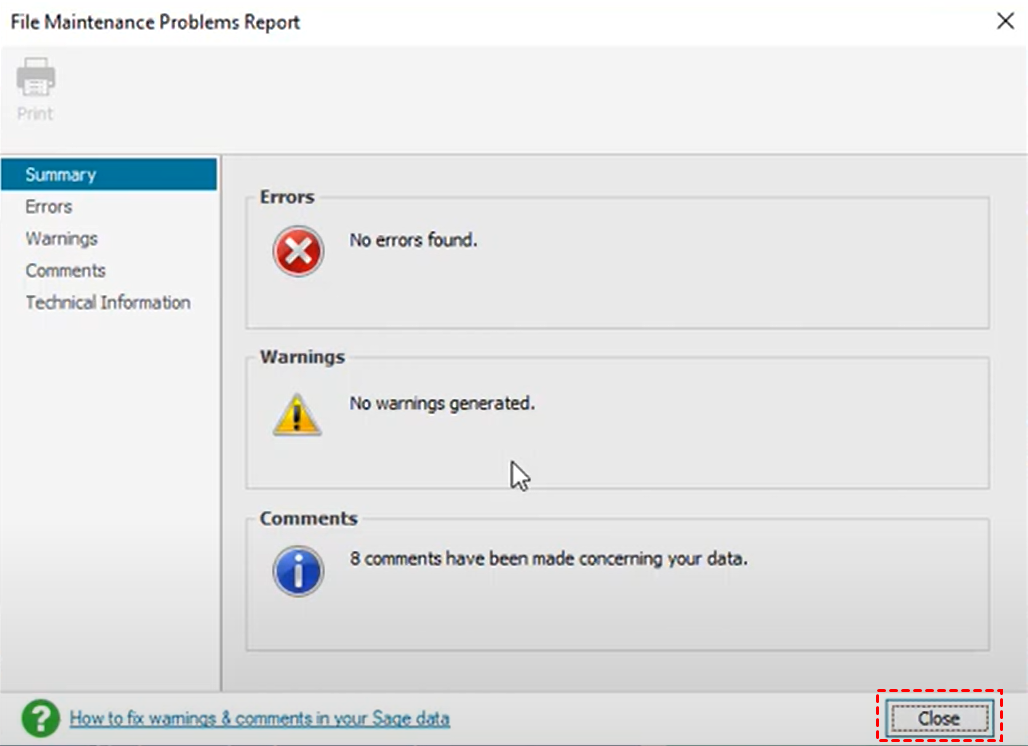Click the Print printer icon

(36, 78)
